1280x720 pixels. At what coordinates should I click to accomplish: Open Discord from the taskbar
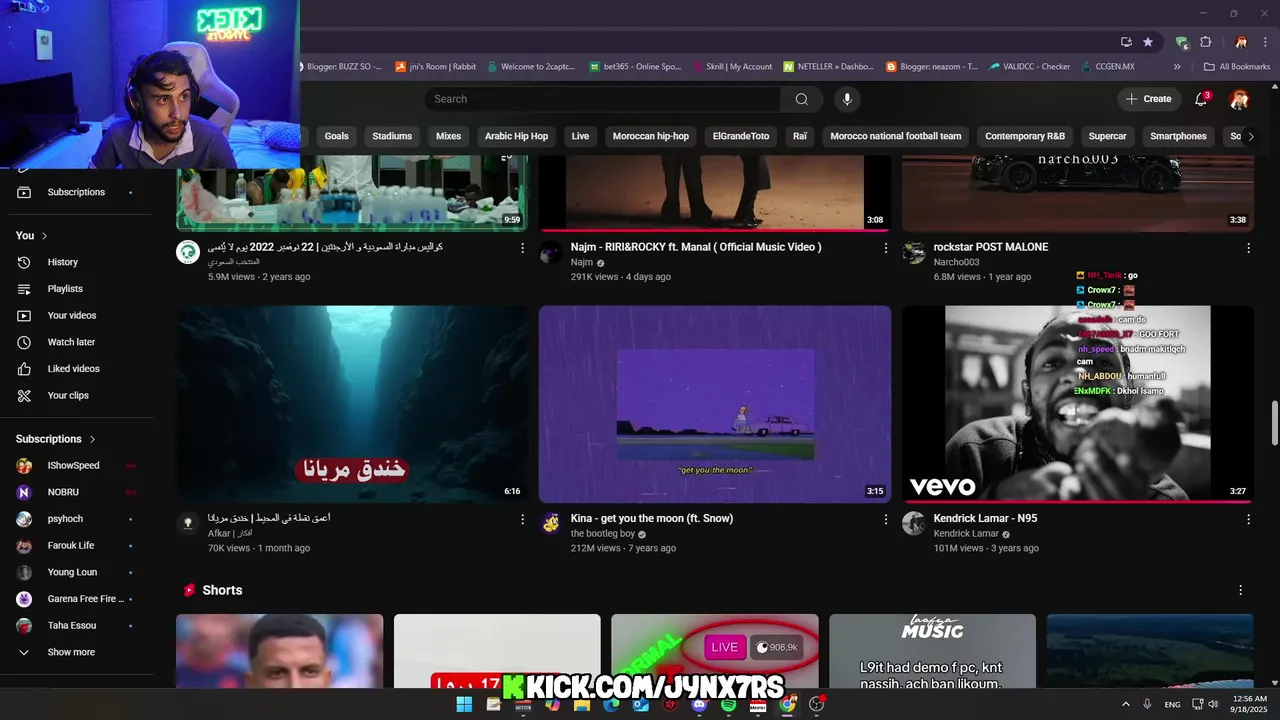click(x=699, y=704)
